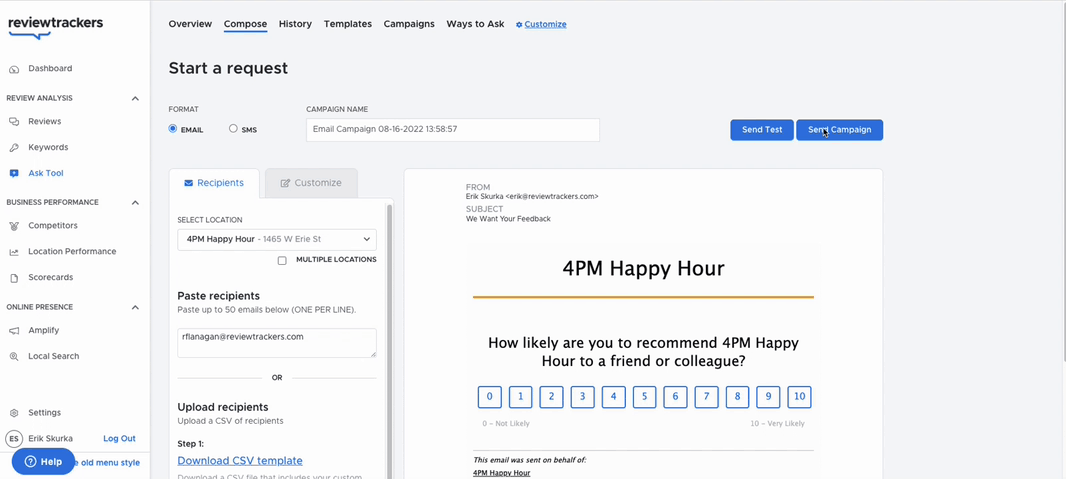Enable the Multiple Locations checkbox

(282, 260)
